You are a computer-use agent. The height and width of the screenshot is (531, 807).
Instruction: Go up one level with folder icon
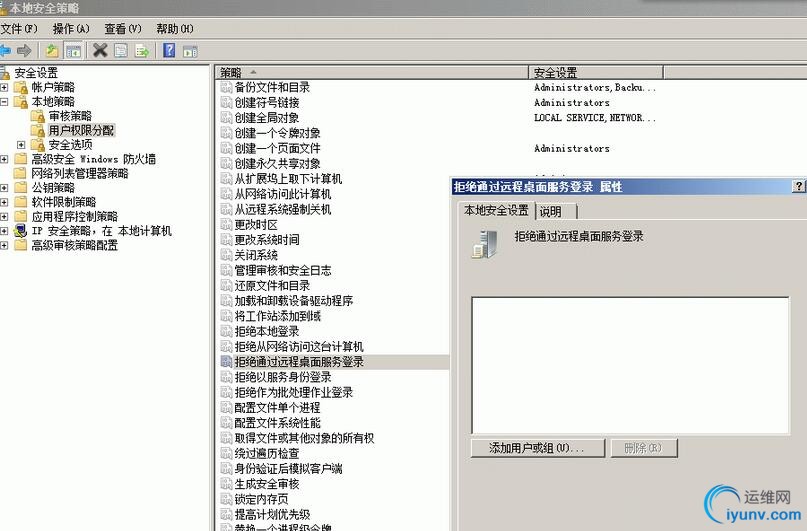[52, 50]
